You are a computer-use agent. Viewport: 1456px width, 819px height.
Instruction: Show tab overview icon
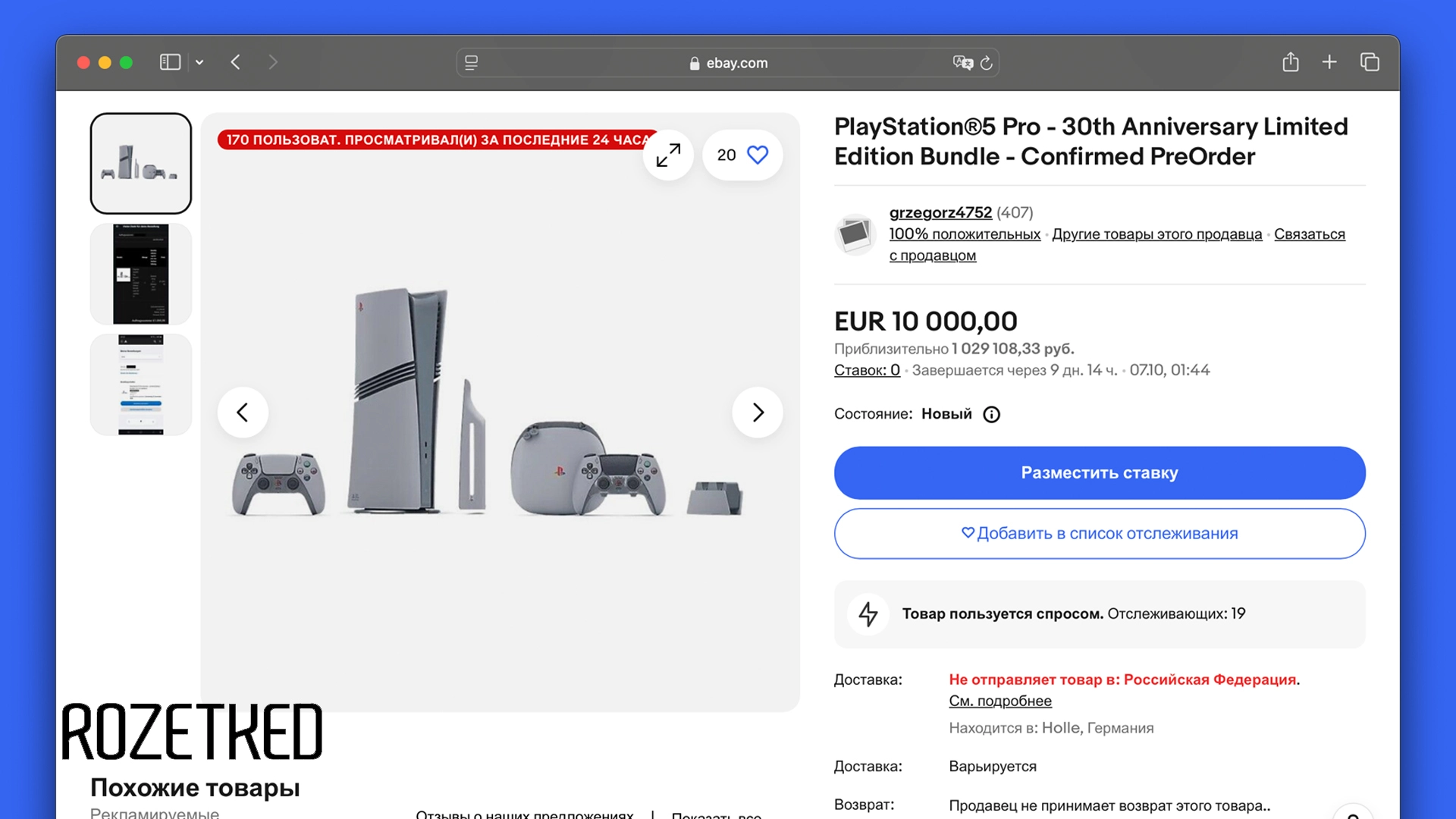click(x=1370, y=62)
